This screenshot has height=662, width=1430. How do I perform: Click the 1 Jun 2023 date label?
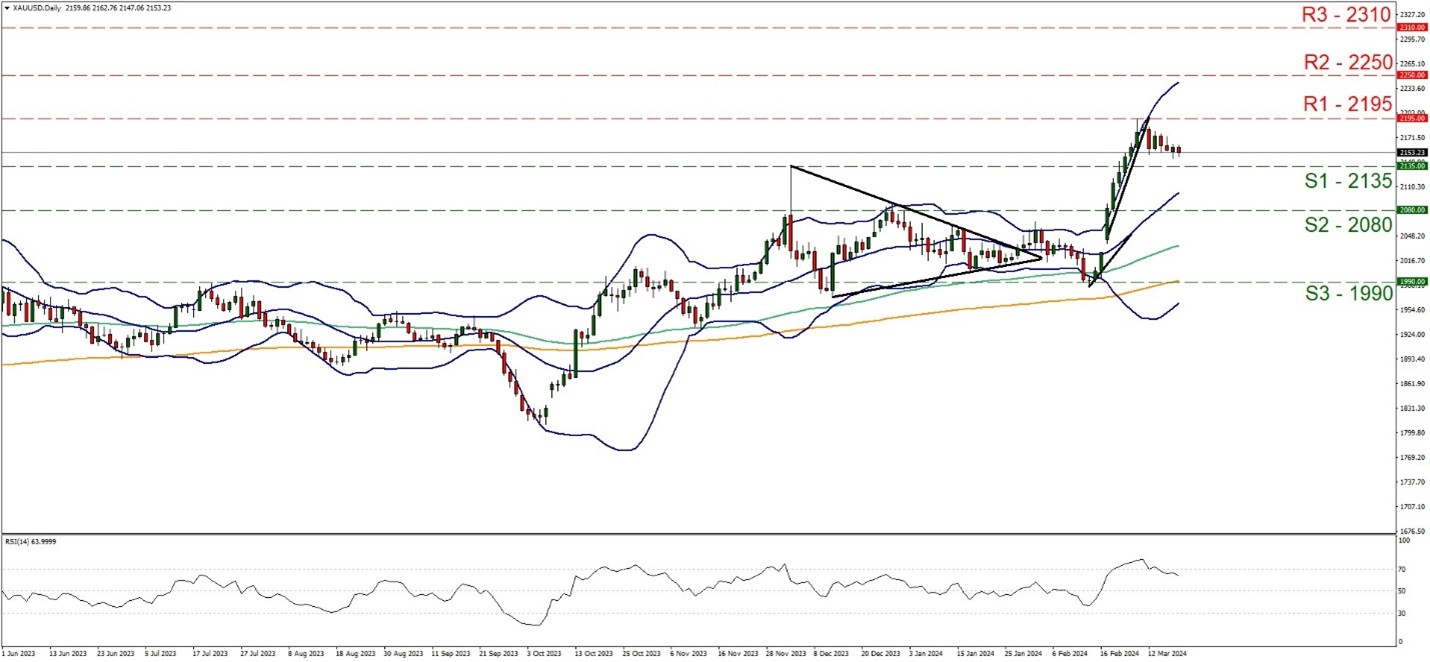20,652
